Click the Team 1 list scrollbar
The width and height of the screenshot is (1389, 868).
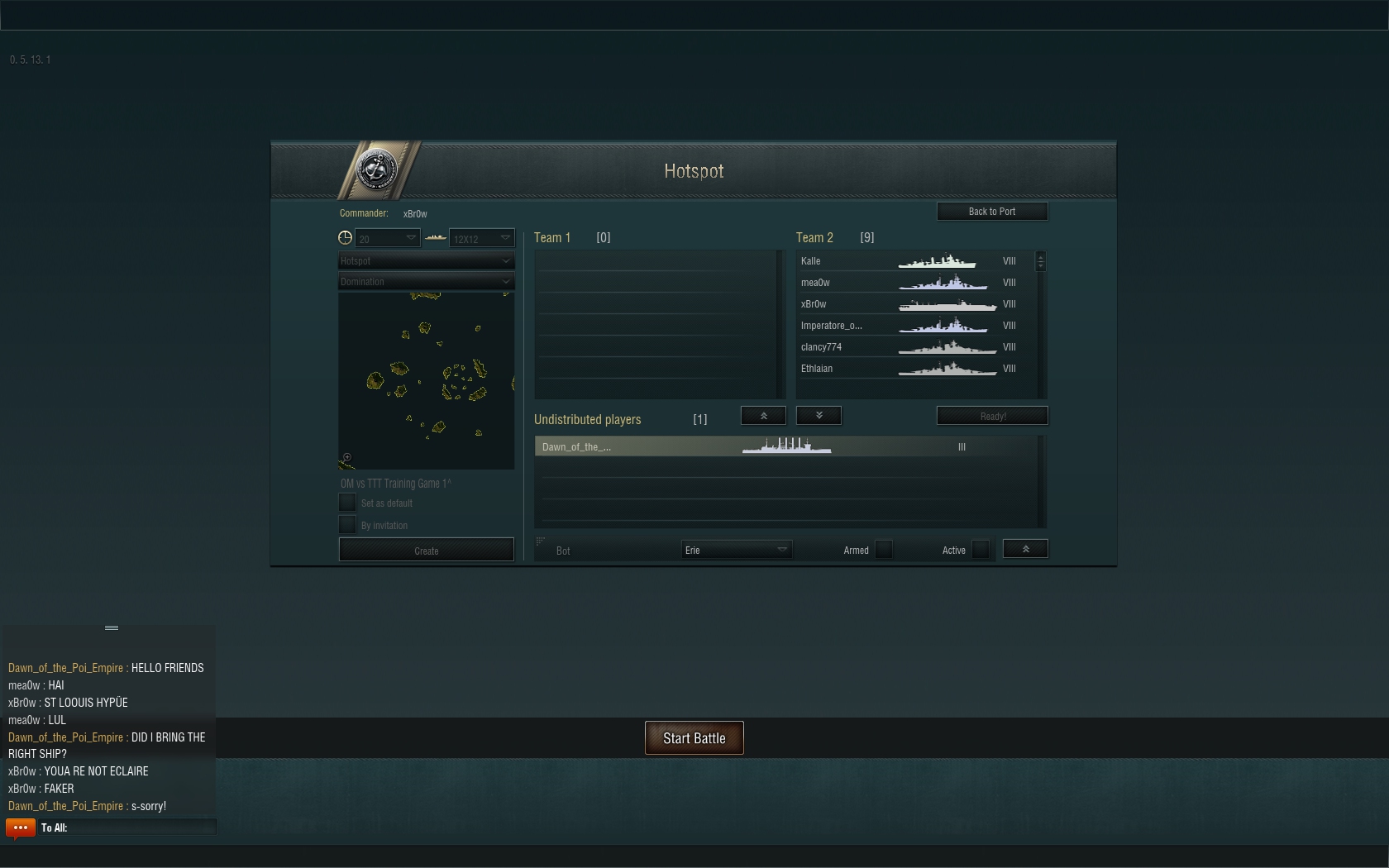[x=780, y=324]
